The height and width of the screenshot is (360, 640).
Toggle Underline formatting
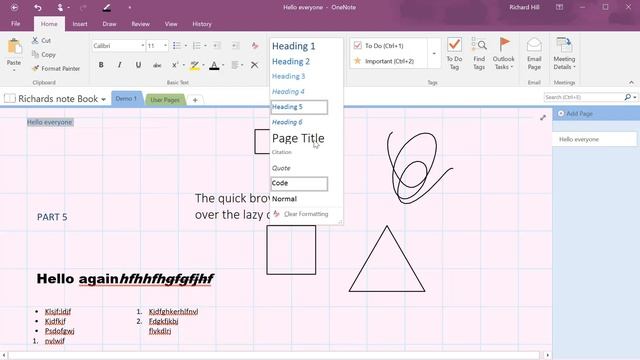coord(138,65)
